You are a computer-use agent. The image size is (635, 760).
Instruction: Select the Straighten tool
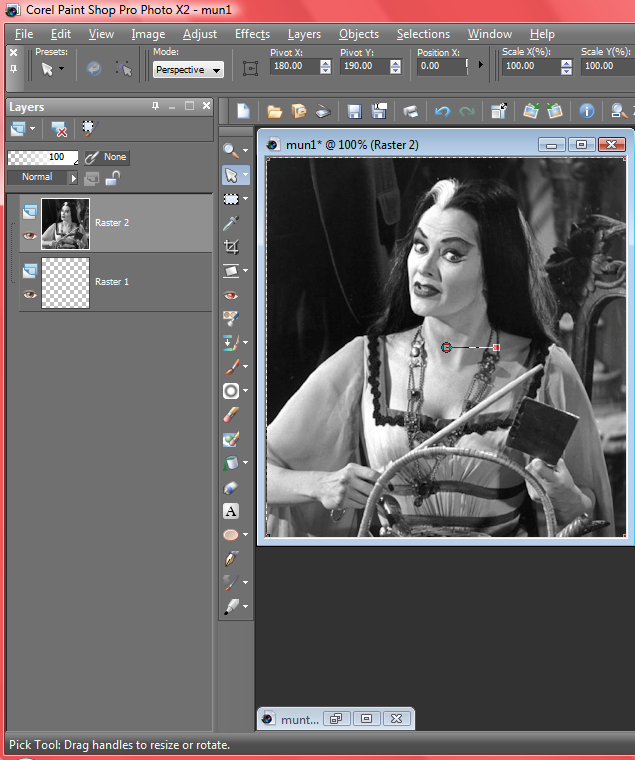pos(231,270)
